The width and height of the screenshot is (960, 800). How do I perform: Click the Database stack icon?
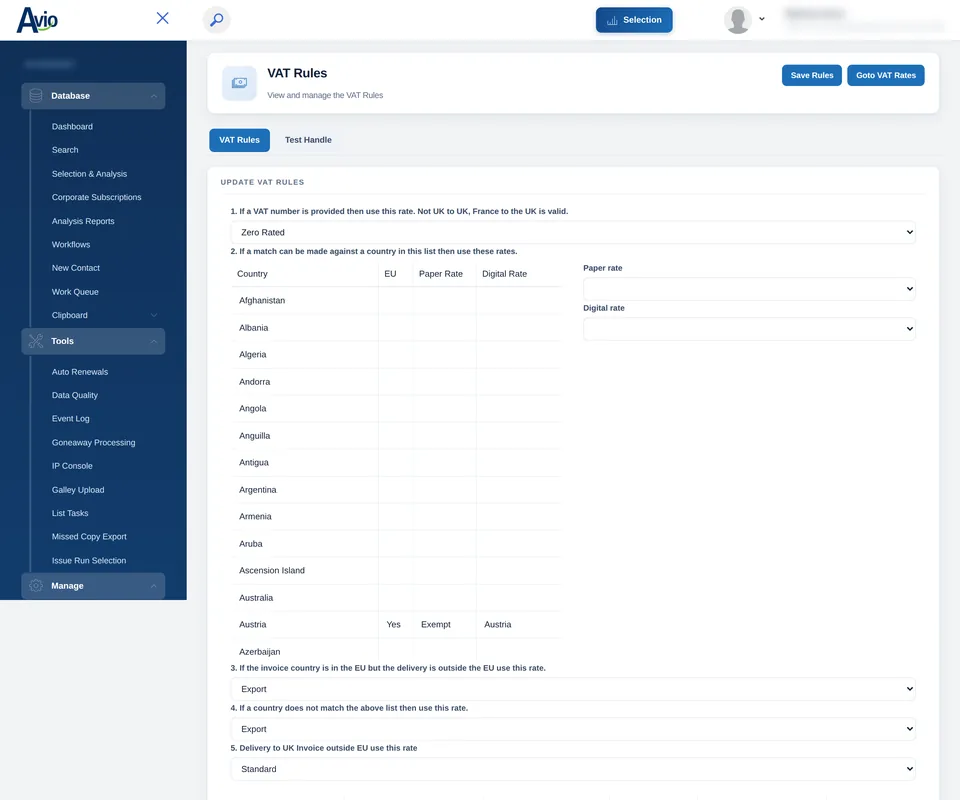pos(36,95)
